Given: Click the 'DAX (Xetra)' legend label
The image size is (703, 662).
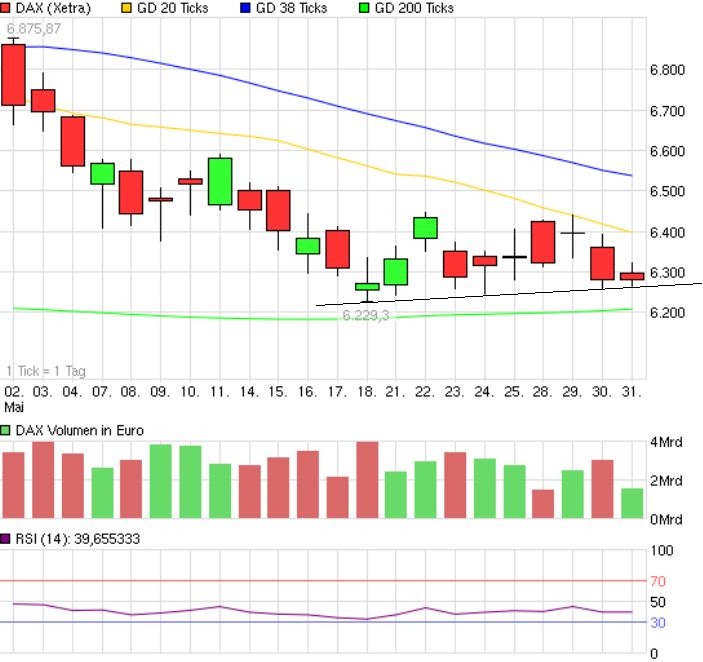Looking at the screenshot, I should (x=53, y=8).
